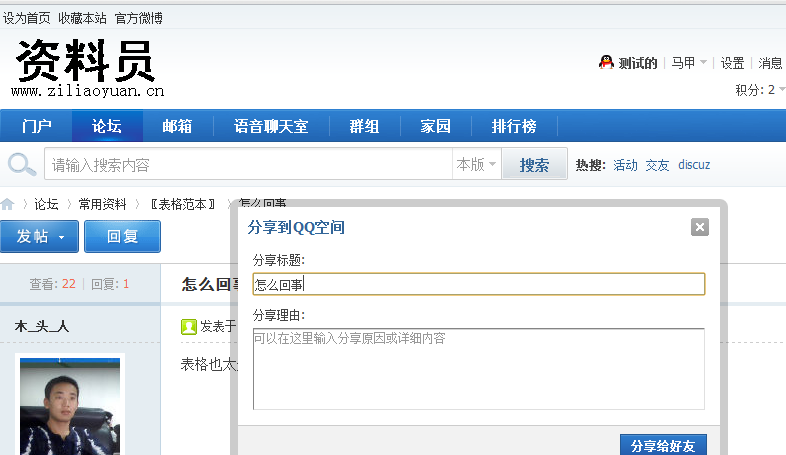This screenshot has height=455, width=786.
Task: Select the 家园 tab
Action: 436,126
